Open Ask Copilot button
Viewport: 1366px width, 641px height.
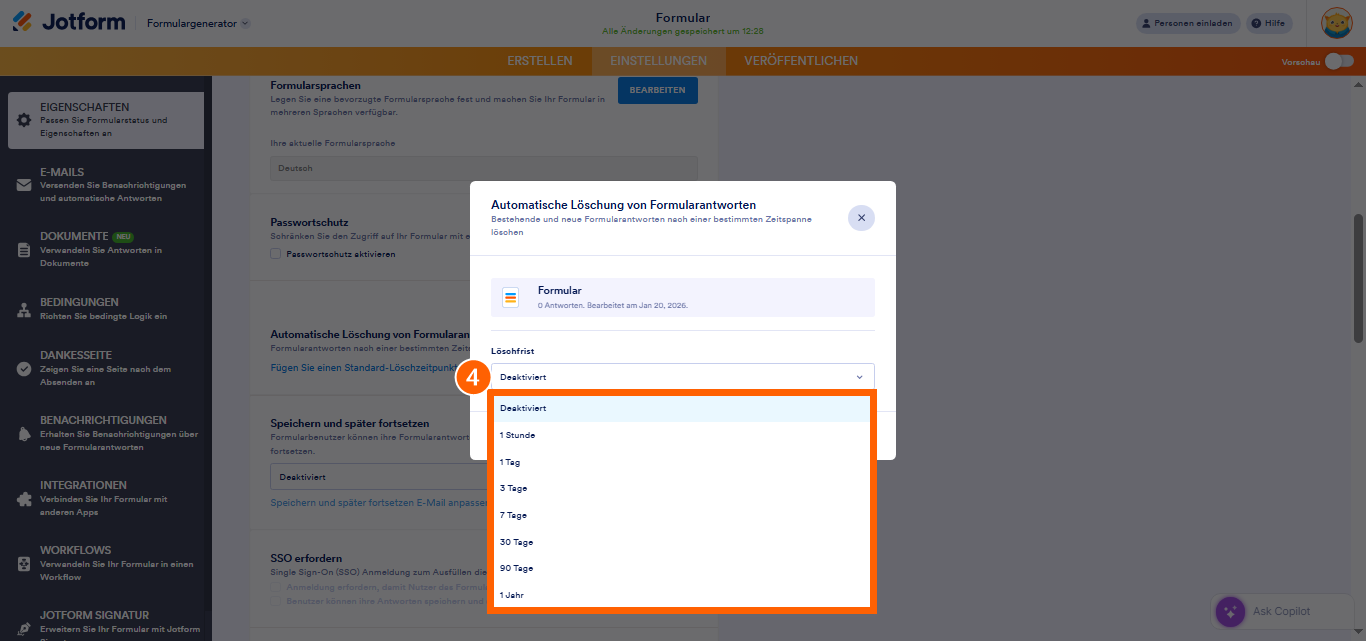1280,611
